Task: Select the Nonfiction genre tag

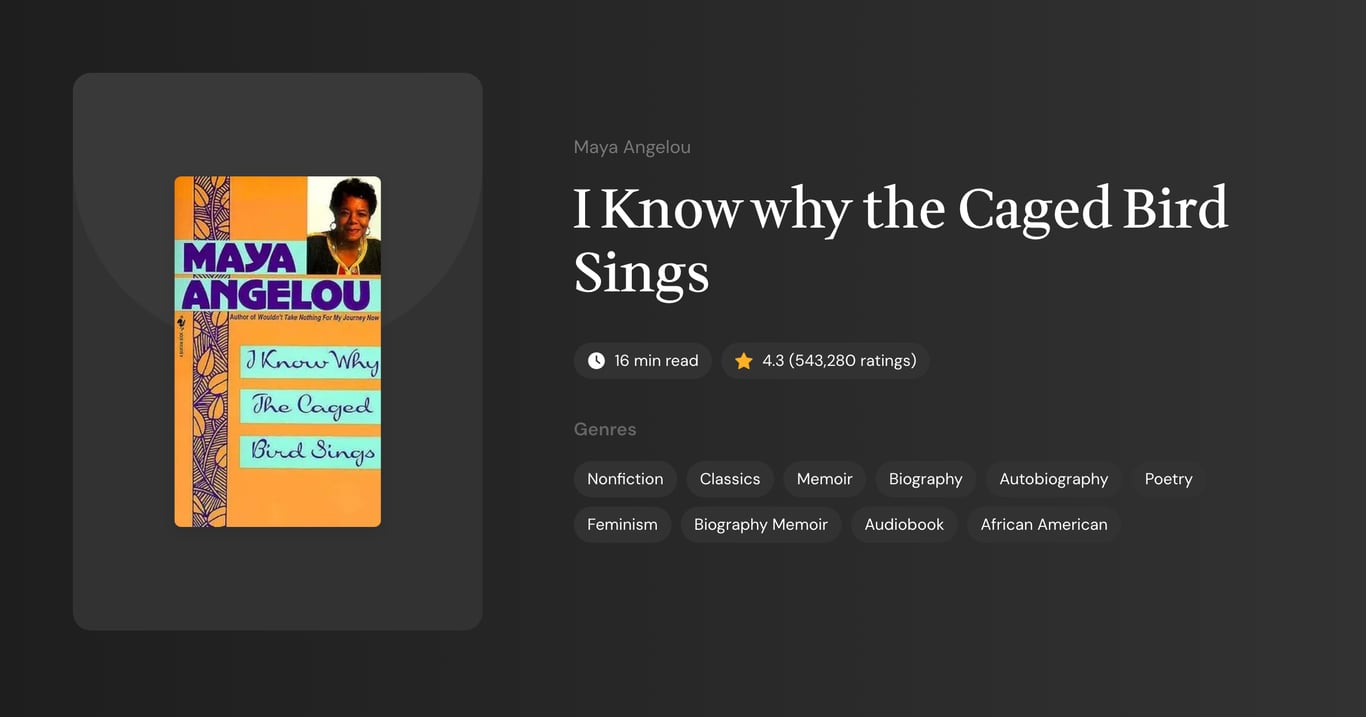Action: [625, 479]
